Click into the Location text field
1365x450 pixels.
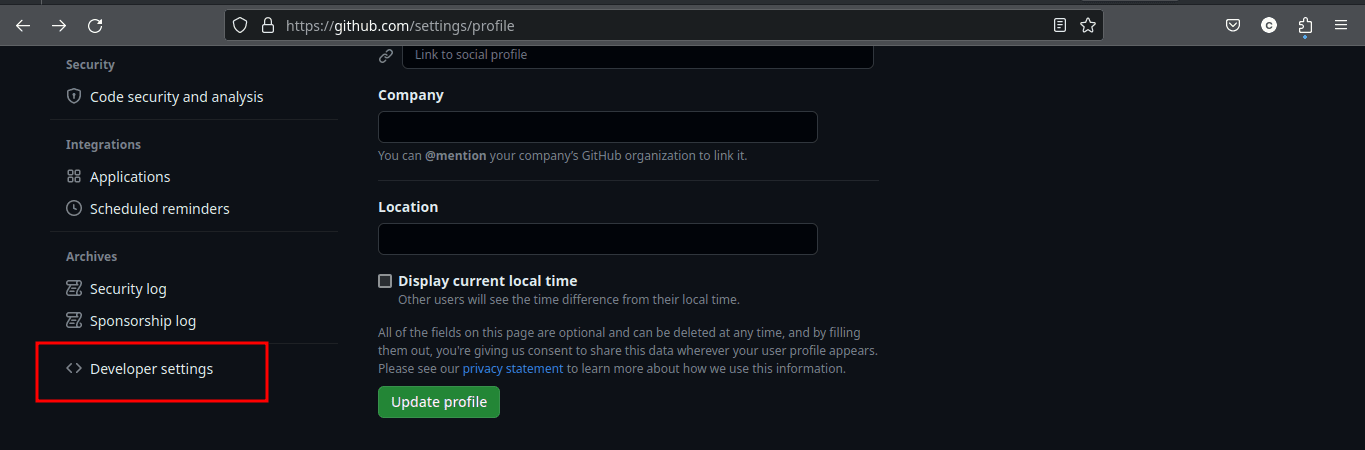tap(598, 239)
